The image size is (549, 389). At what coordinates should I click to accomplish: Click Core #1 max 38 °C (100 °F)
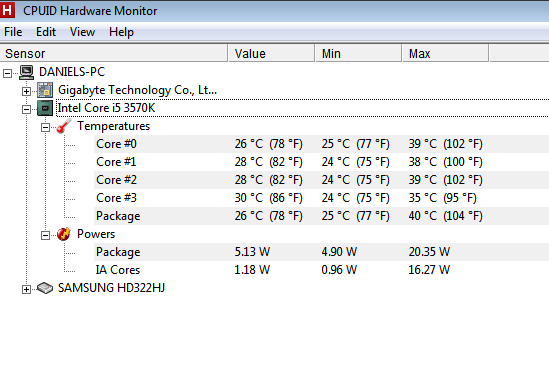click(445, 162)
